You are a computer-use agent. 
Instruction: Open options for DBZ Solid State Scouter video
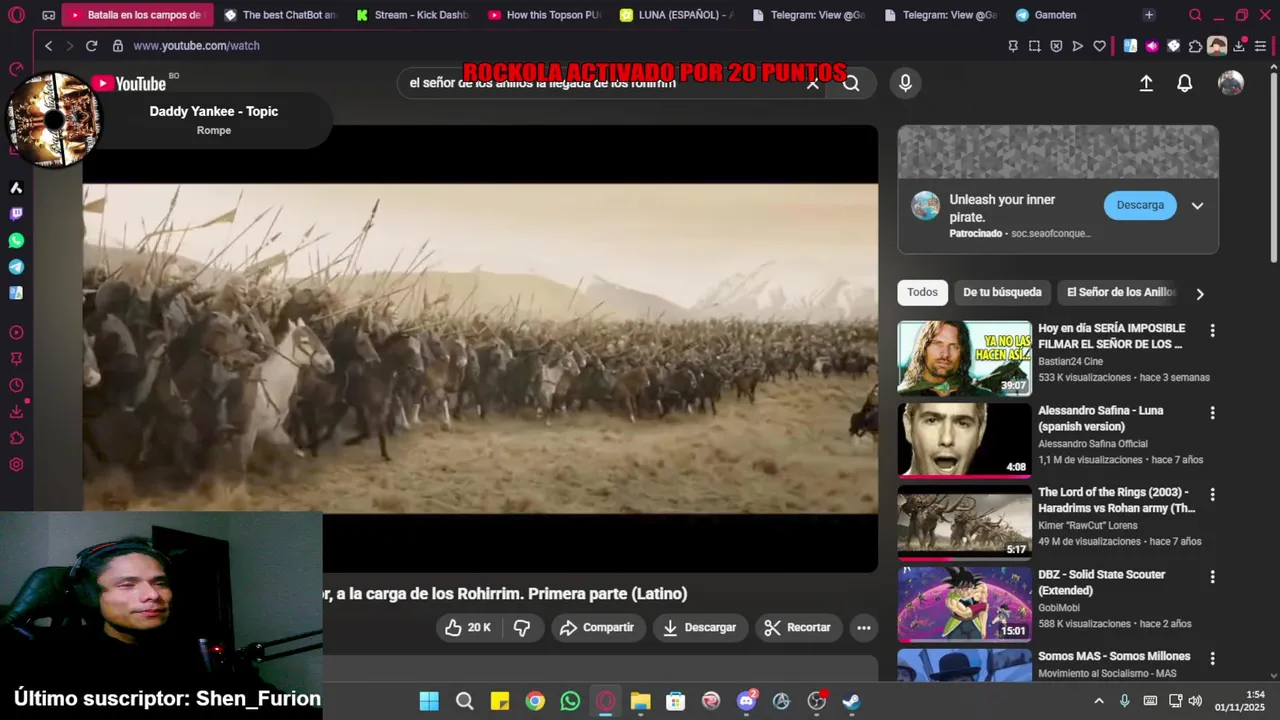pos(1212,576)
